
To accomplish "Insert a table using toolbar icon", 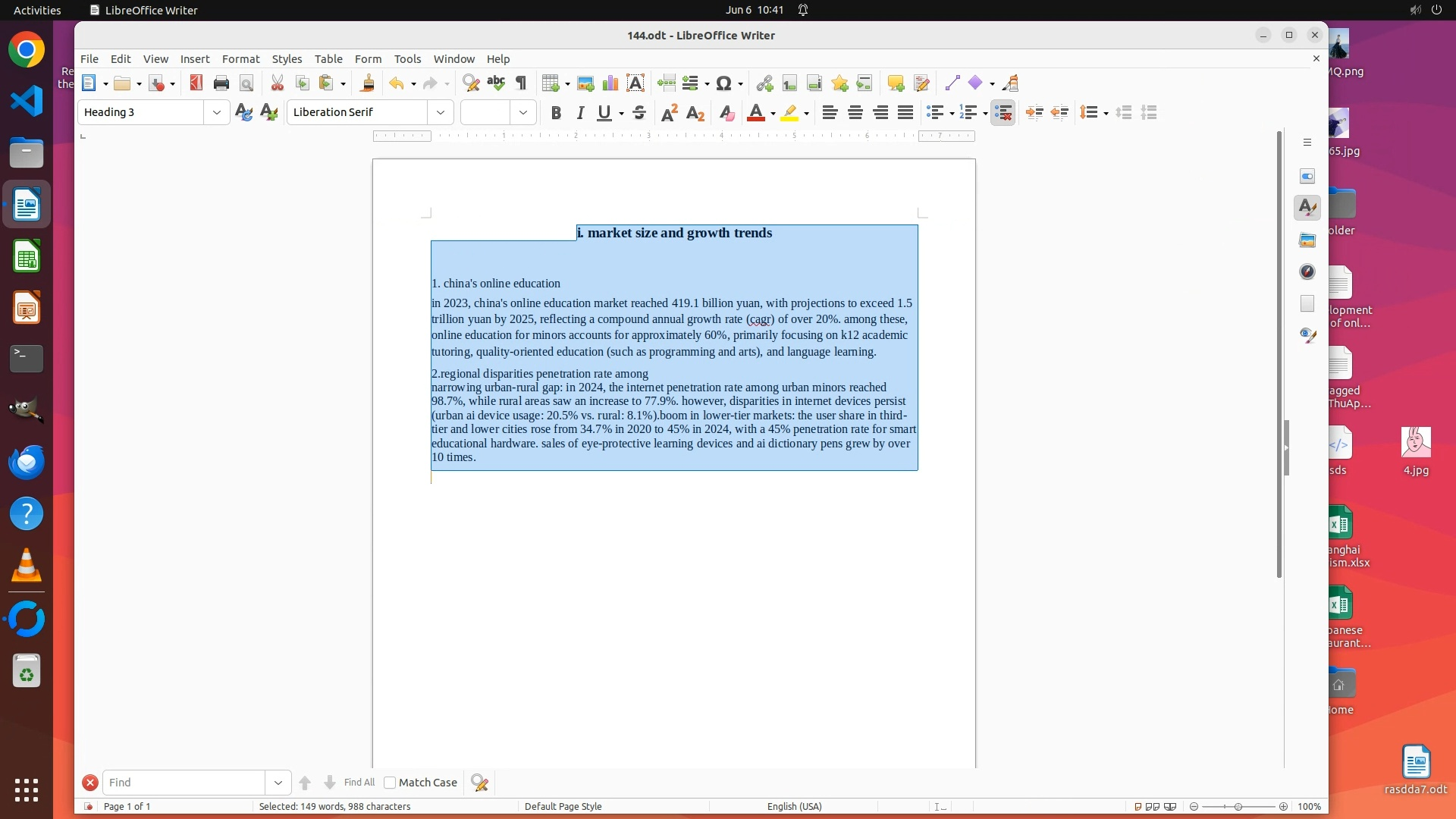I will pyautogui.click(x=551, y=83).
